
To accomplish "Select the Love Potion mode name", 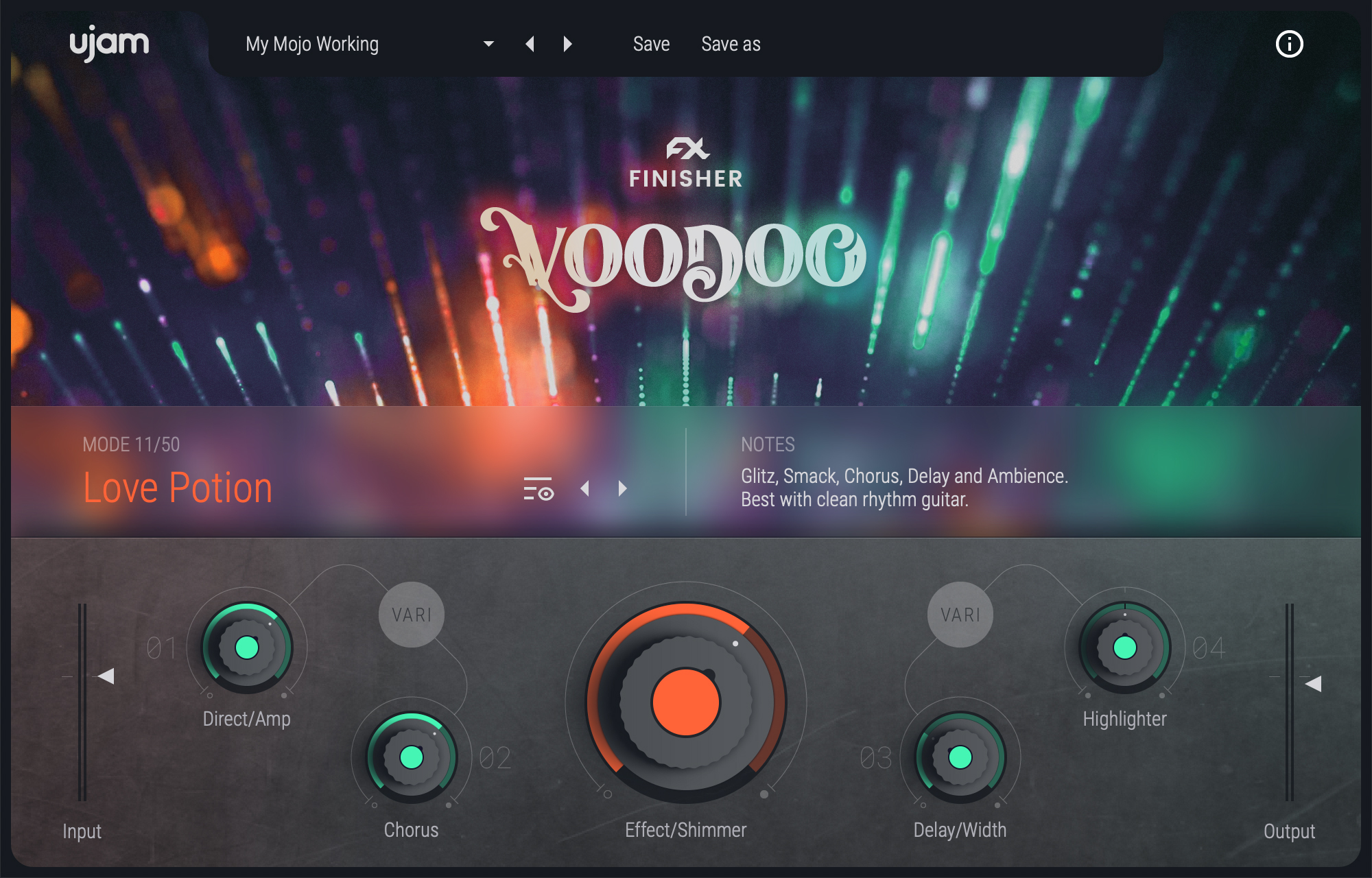I will pos(177,487).
